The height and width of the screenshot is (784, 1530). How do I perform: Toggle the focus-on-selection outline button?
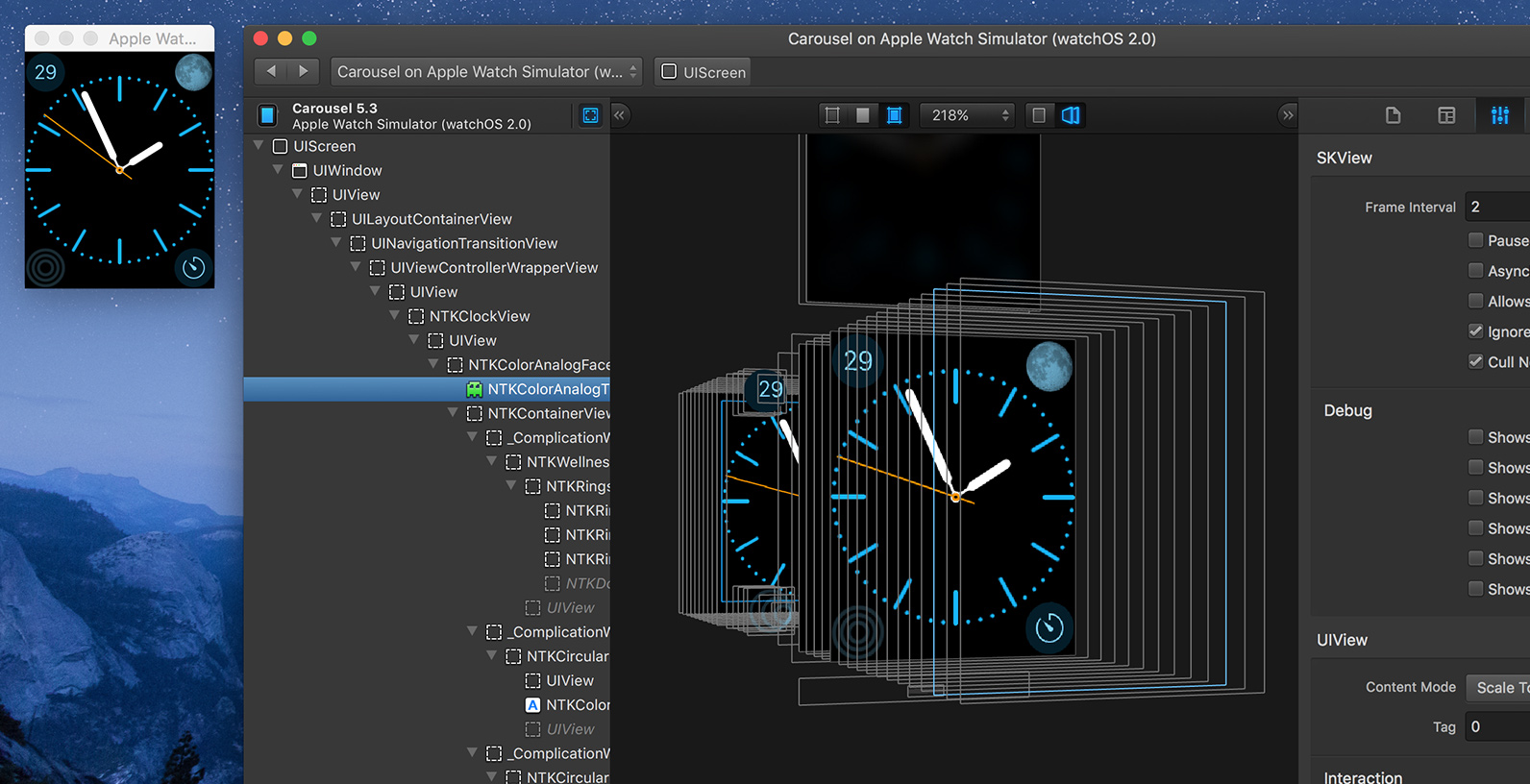pos(591,115)
